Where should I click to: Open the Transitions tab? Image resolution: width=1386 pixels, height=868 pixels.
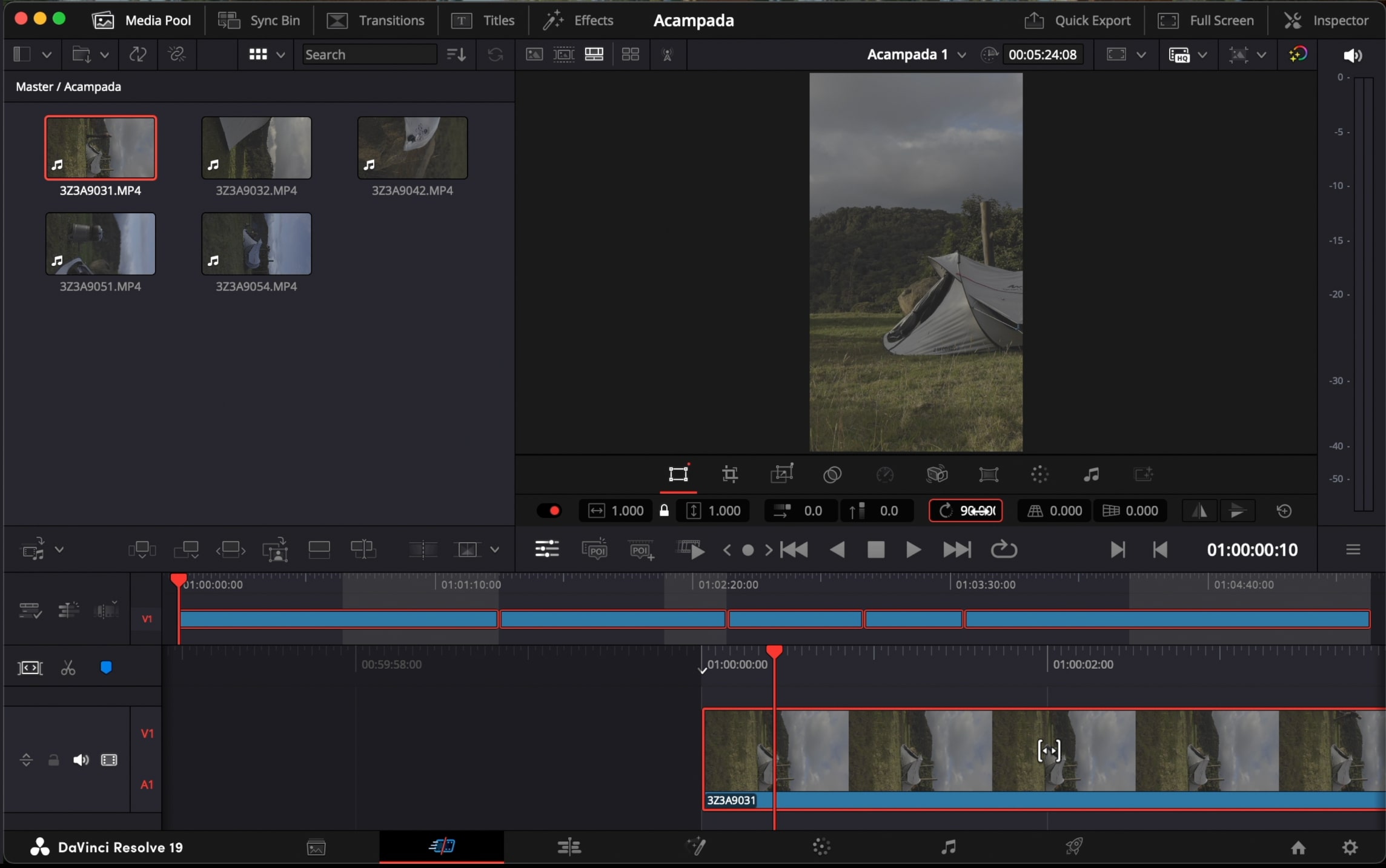pyautogui.click(x=376, y=20)
